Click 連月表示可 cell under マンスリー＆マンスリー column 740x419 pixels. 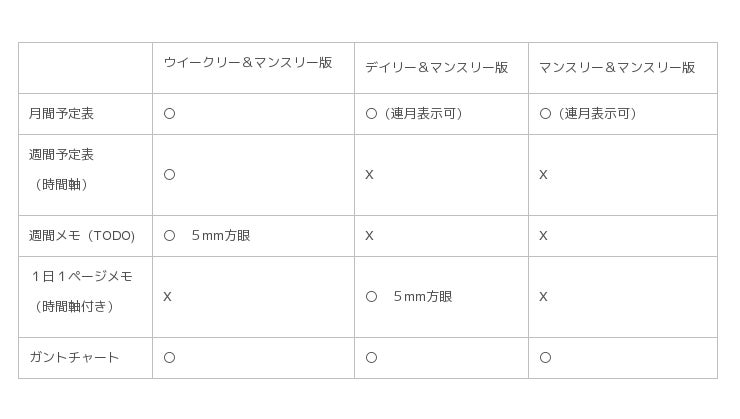[x=590, y=114]
